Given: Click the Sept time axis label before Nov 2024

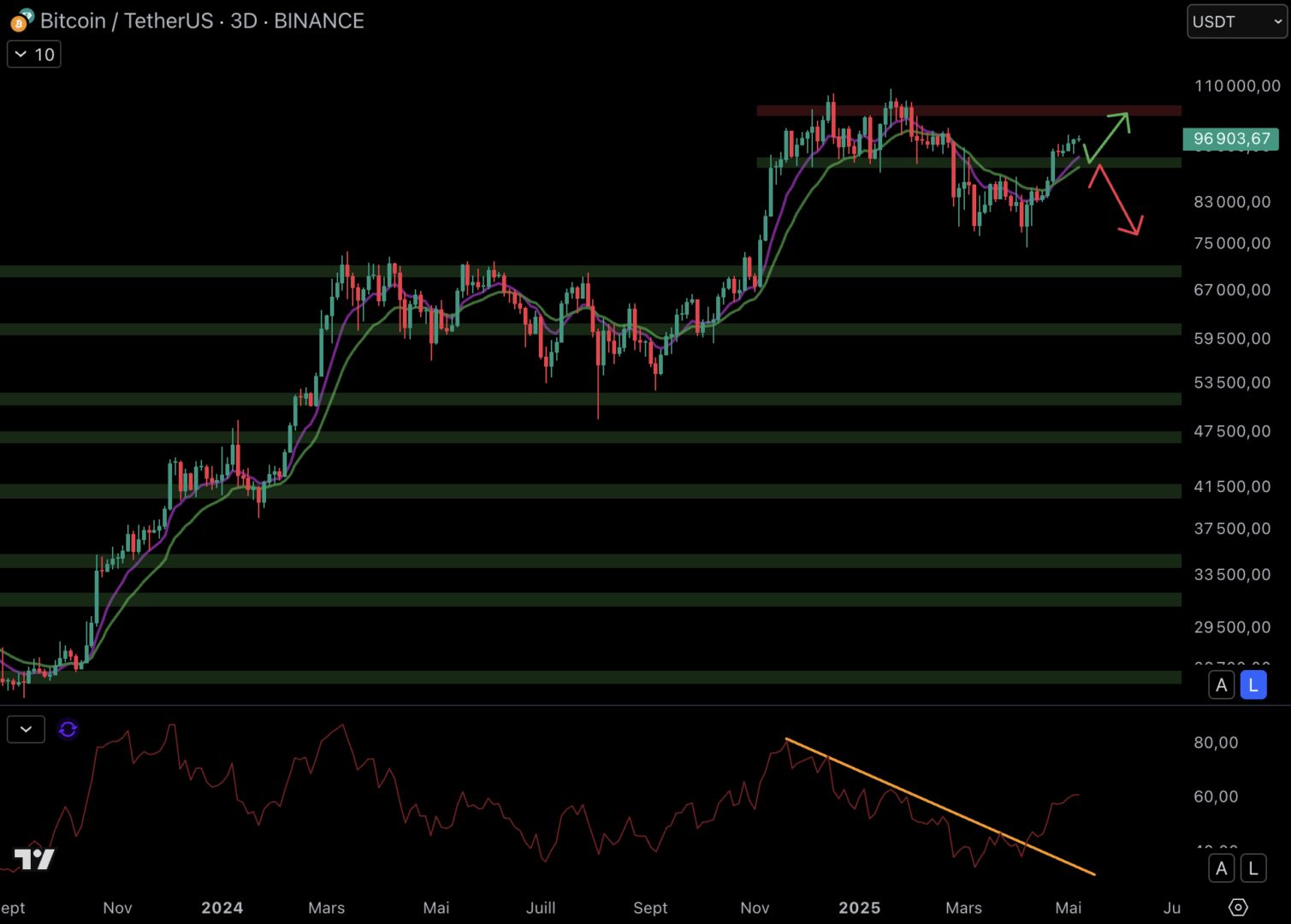Looking at the screenshot, I should (650, 908).
